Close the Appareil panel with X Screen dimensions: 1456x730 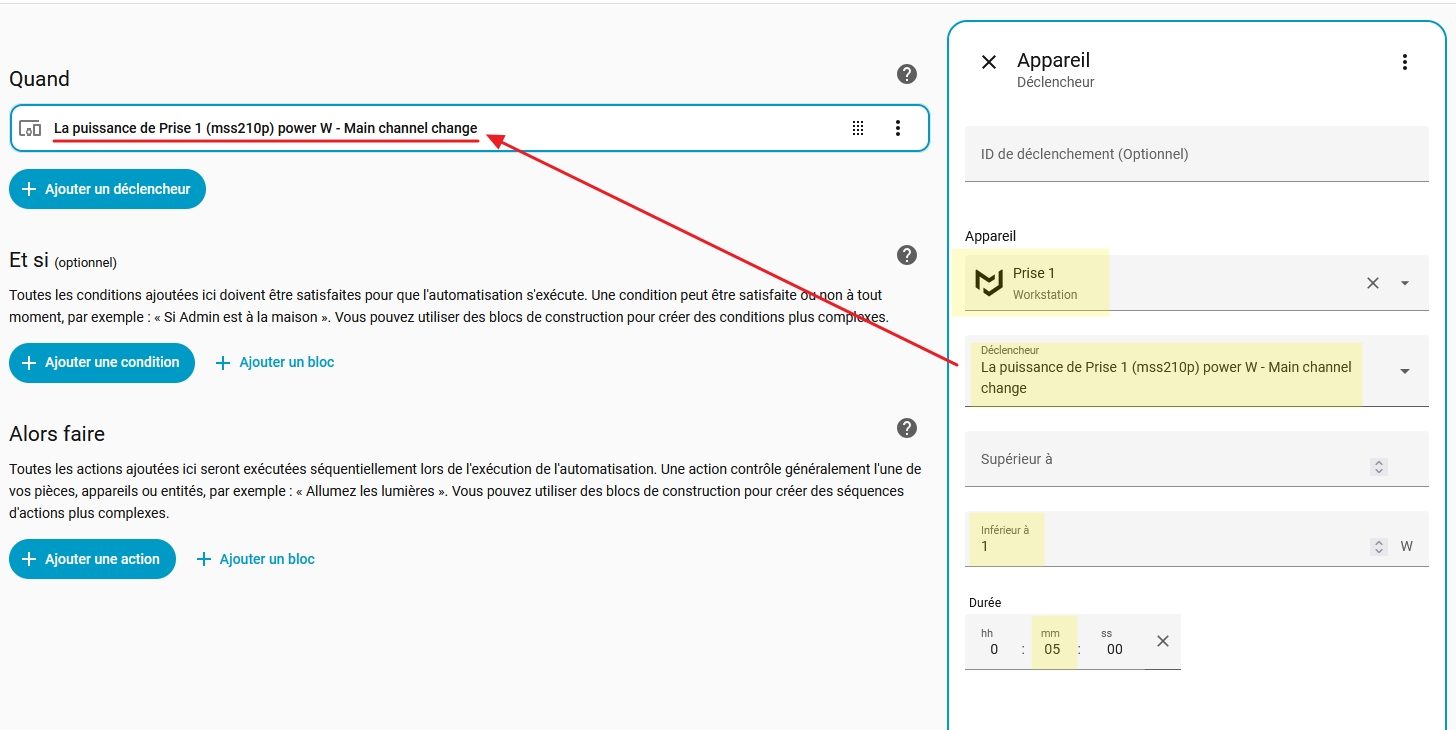coord(989,62)
